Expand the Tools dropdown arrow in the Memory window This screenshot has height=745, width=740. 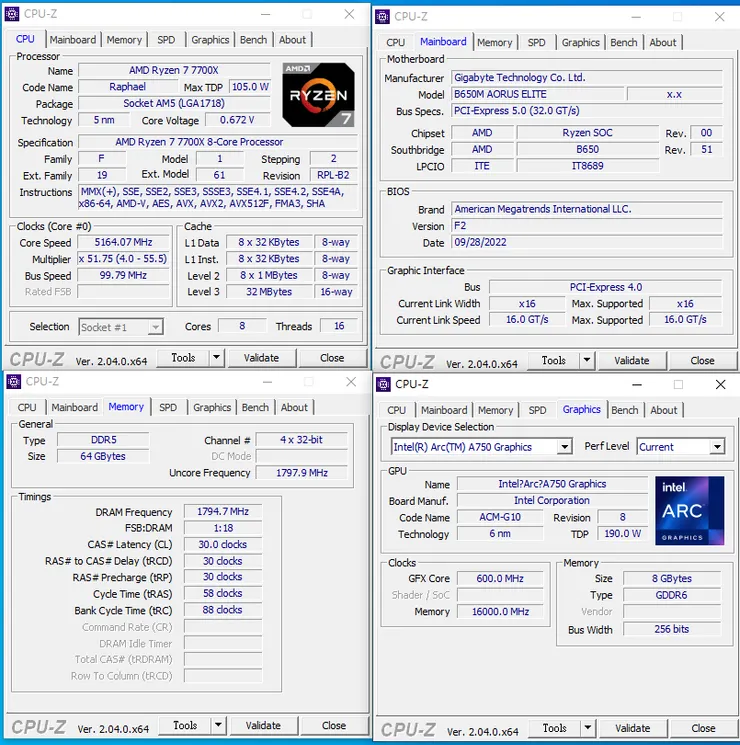[217, 726]
